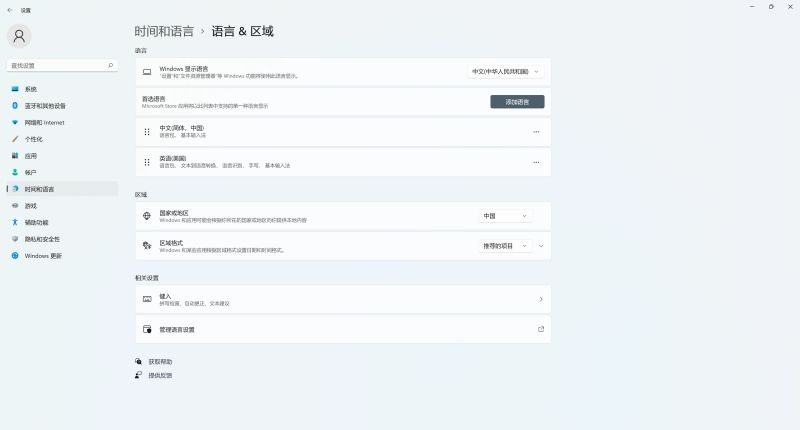800x430 pixels.
Task: Click into the 查找设置 search field
Action: click(x=62, y=65)
